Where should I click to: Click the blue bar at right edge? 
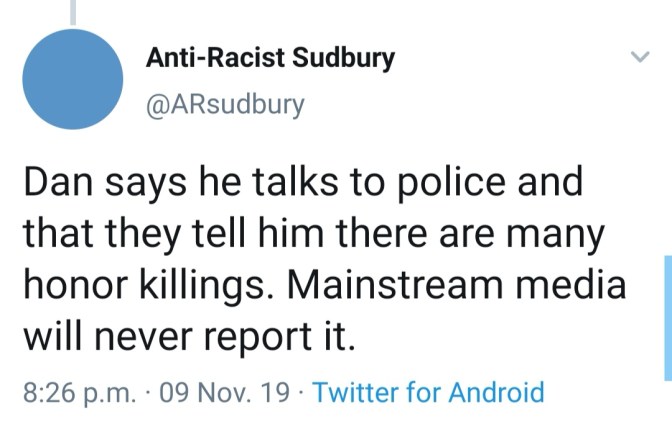click(x=667, y=317)
